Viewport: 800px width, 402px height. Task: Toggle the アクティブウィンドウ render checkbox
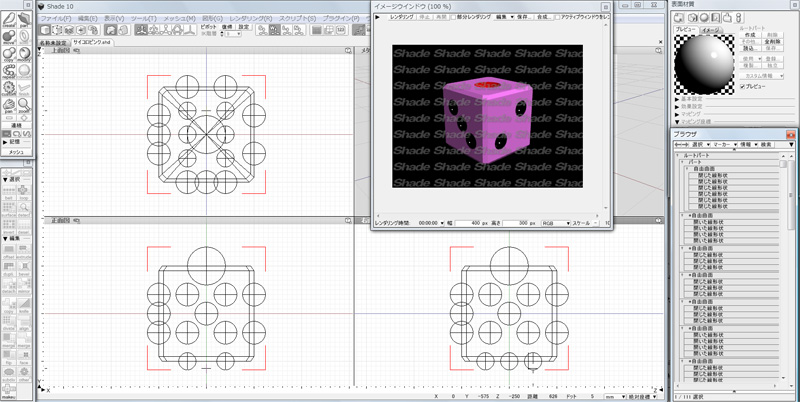point(557,17)
